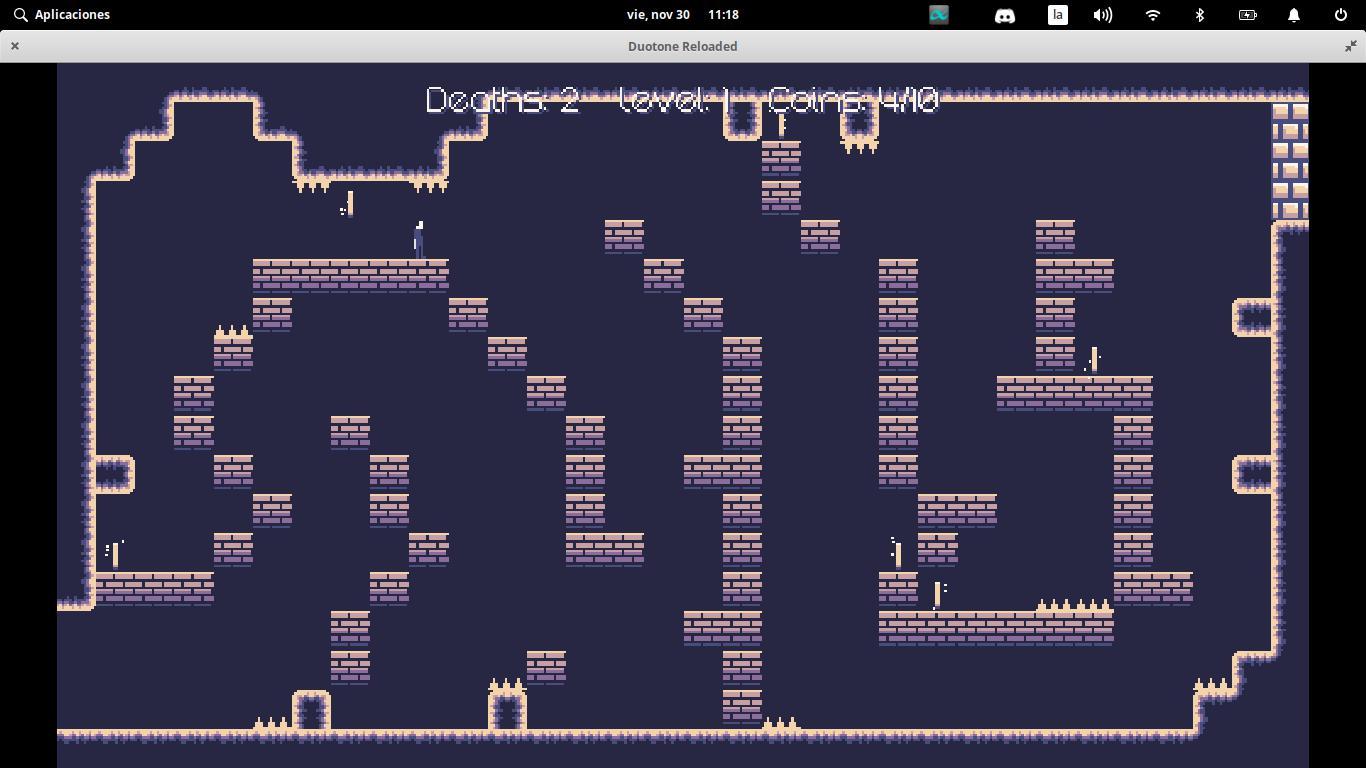
Task: Click the player character on the brick platform
Action: tap(419, 241)
